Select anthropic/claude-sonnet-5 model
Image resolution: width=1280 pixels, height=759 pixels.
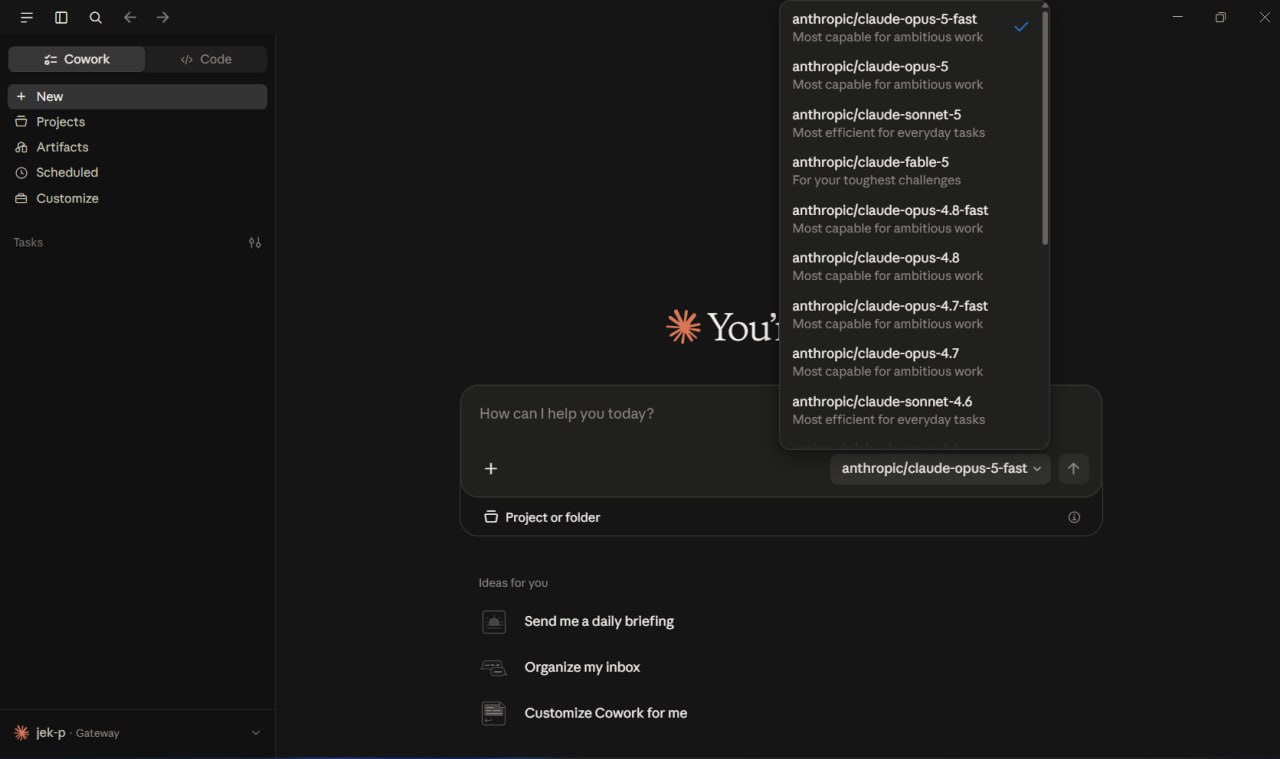click(910, 123)
